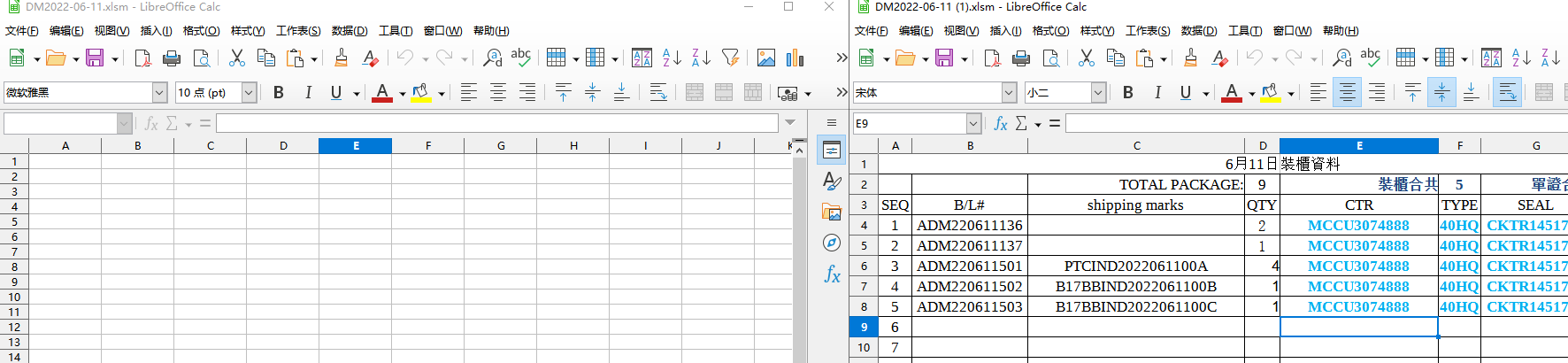Sort descending in right window
Viewport: 1568px width, 363px height.
[x=1550, y=58]
